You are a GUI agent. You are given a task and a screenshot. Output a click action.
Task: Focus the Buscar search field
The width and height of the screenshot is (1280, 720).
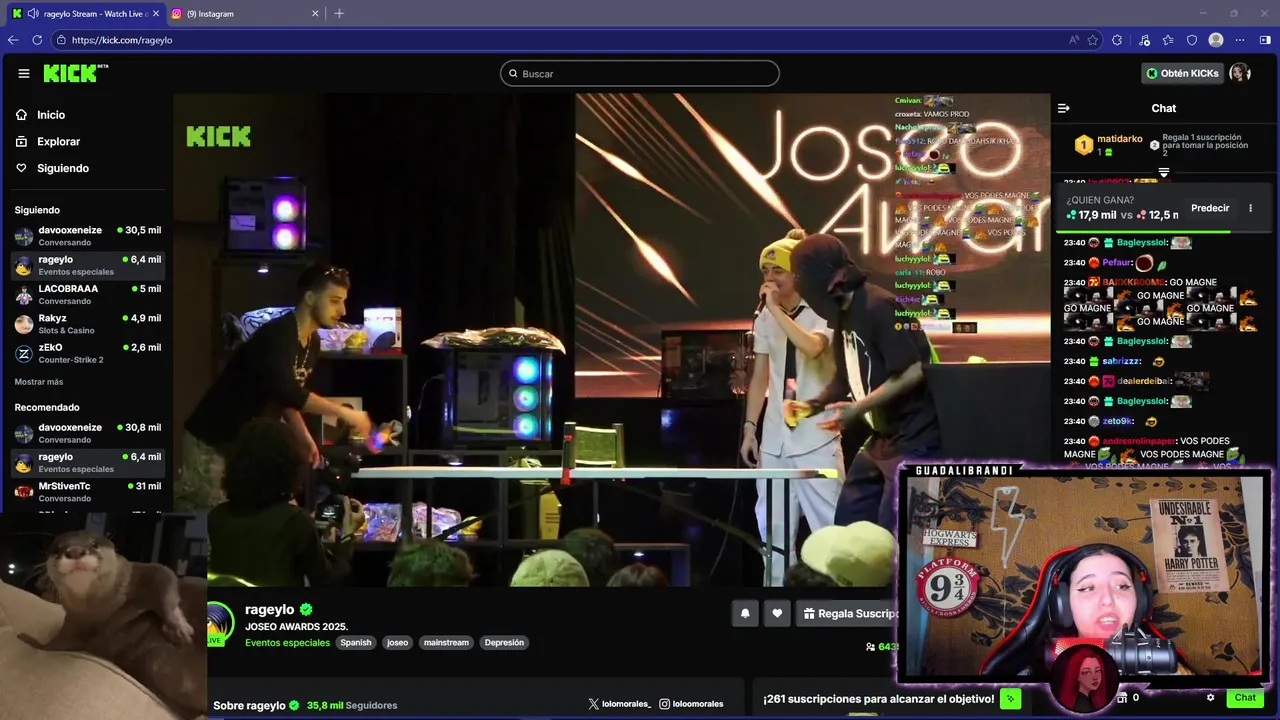tap(640, 73)
